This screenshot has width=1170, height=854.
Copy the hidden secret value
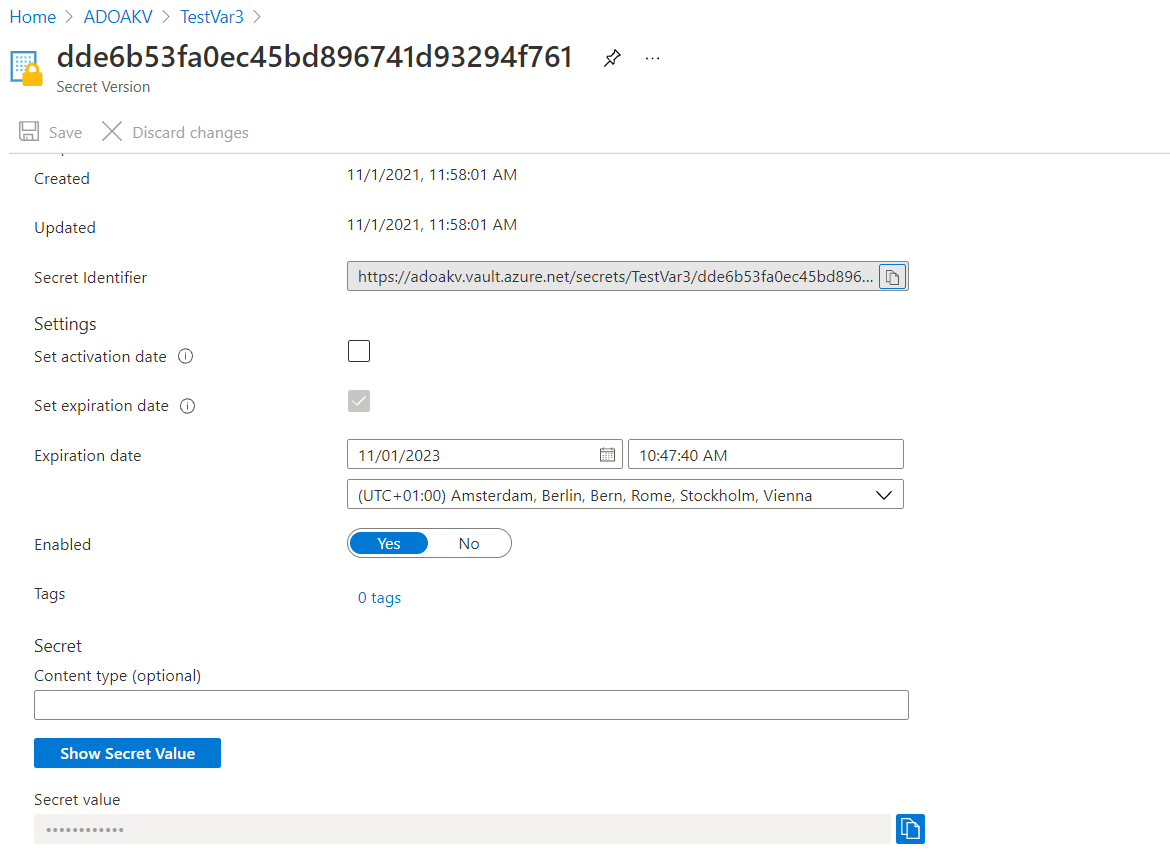[x=910, y=828]
